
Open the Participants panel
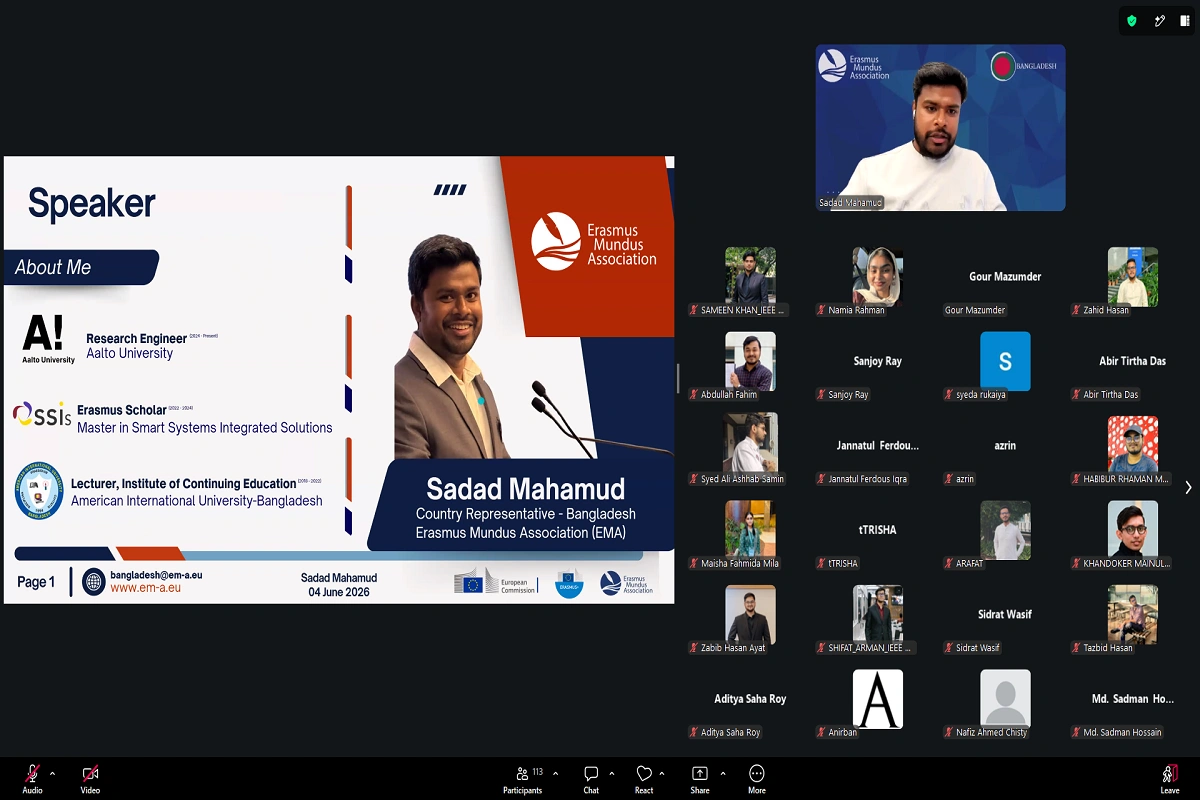pyautogui.click(x=523, y=779)
